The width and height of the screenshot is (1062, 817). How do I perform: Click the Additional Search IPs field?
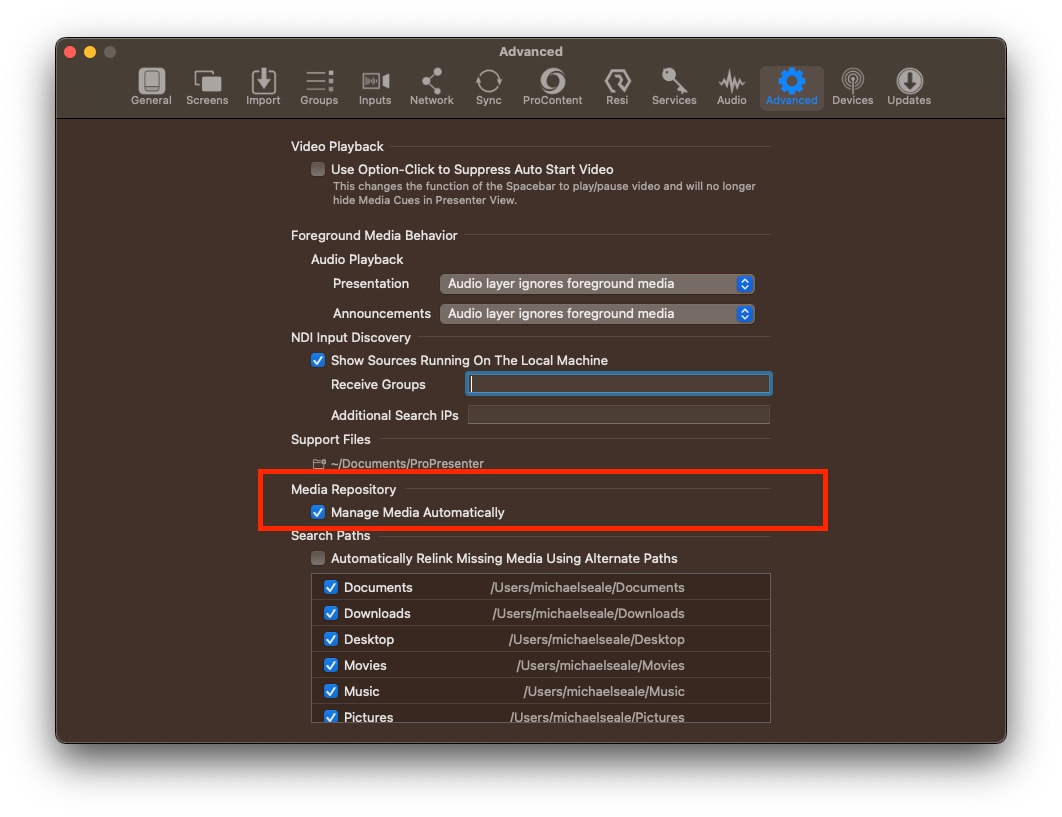coord(618,415)
